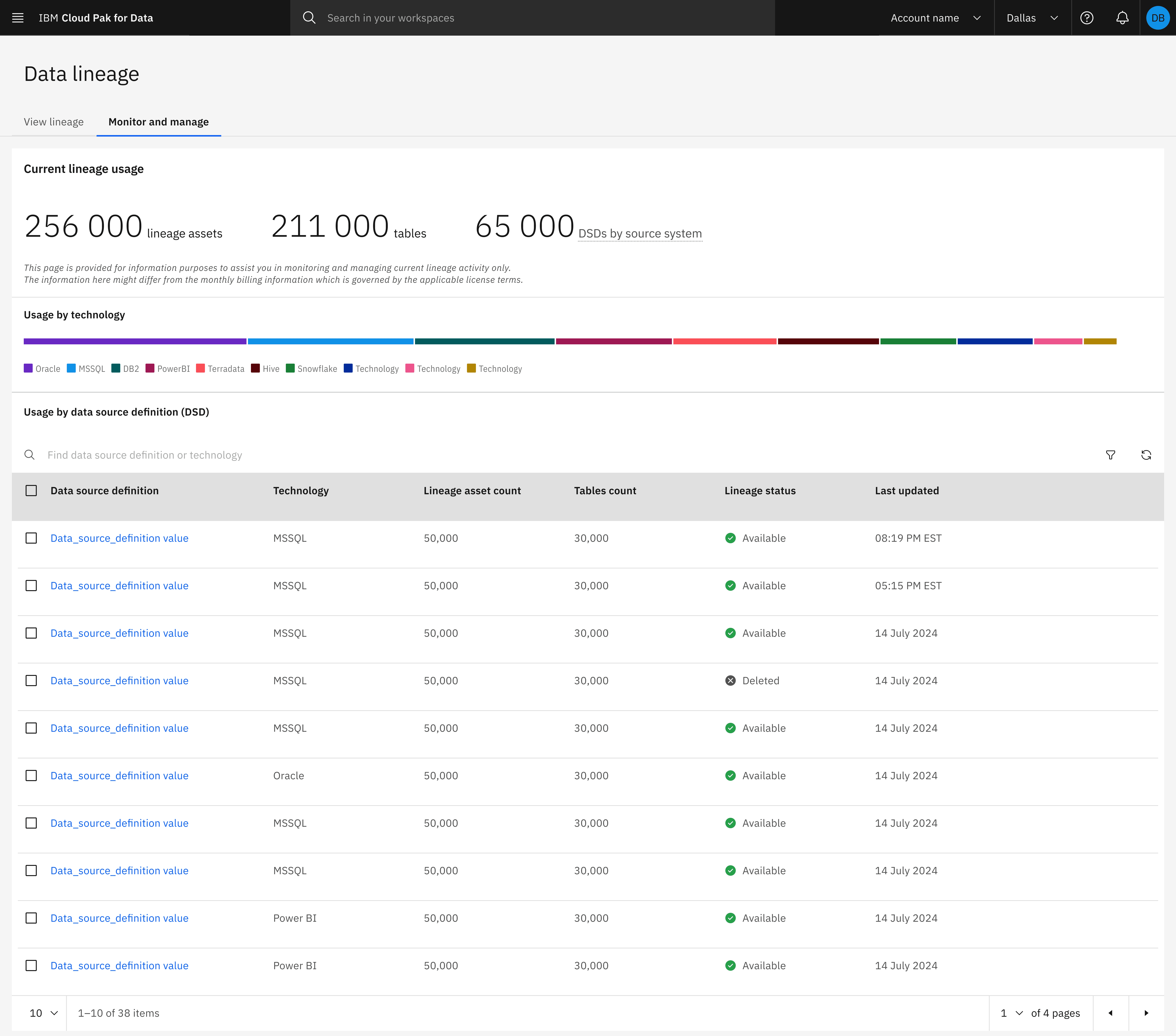Screen dimensions: 1176x1036
Task: Open the table filter icon
Action: 1110,455
